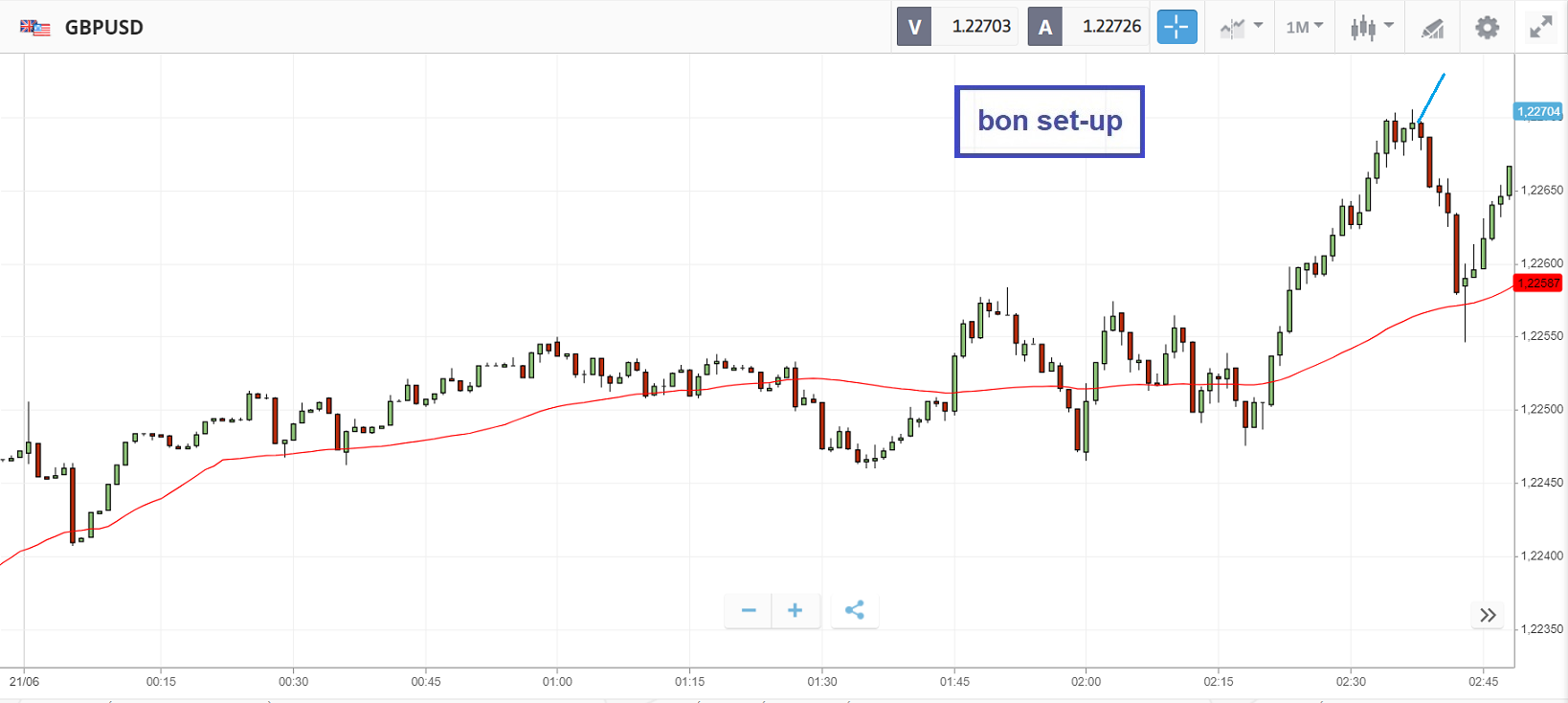Expand the candlestick chart type dropdown
Viewport: 1568px width, 703px height.
(1372, 27)
